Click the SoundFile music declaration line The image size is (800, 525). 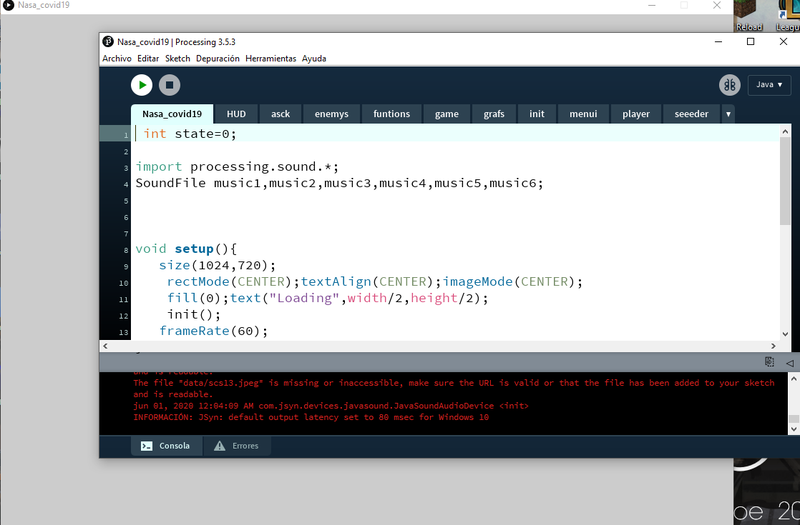339,183
